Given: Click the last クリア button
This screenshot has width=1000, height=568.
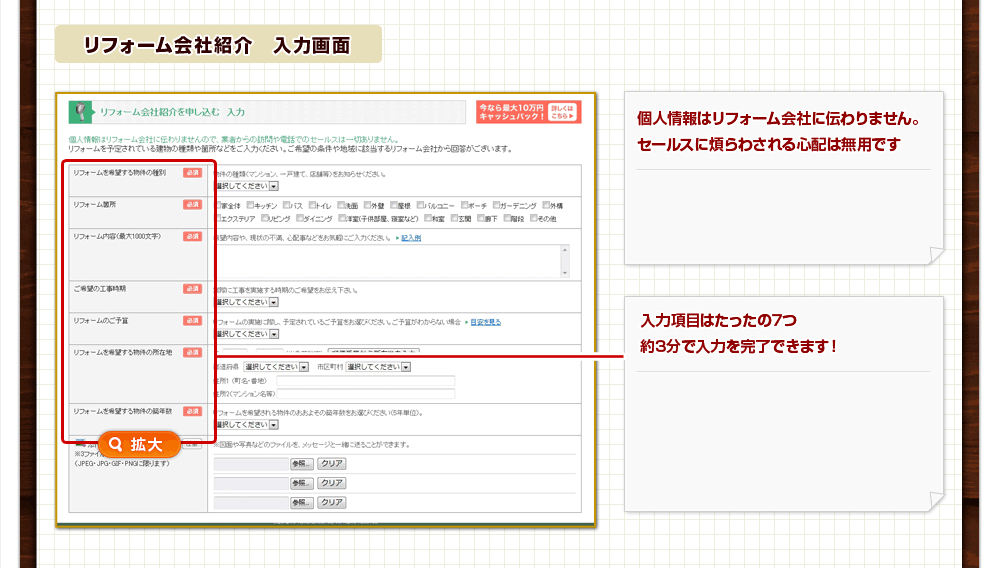Looking at the screenshot, I should 331,502.
